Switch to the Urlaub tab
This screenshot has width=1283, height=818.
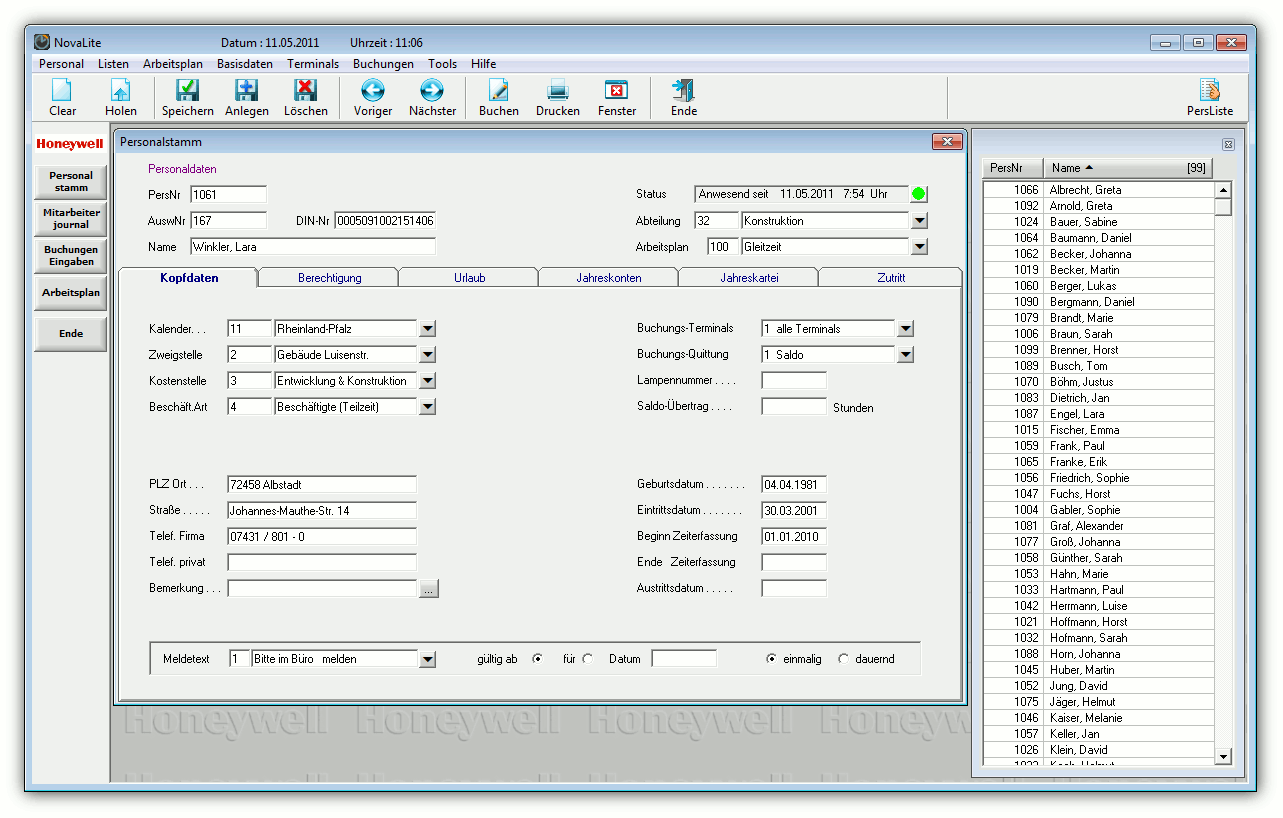tap(469, 278)
